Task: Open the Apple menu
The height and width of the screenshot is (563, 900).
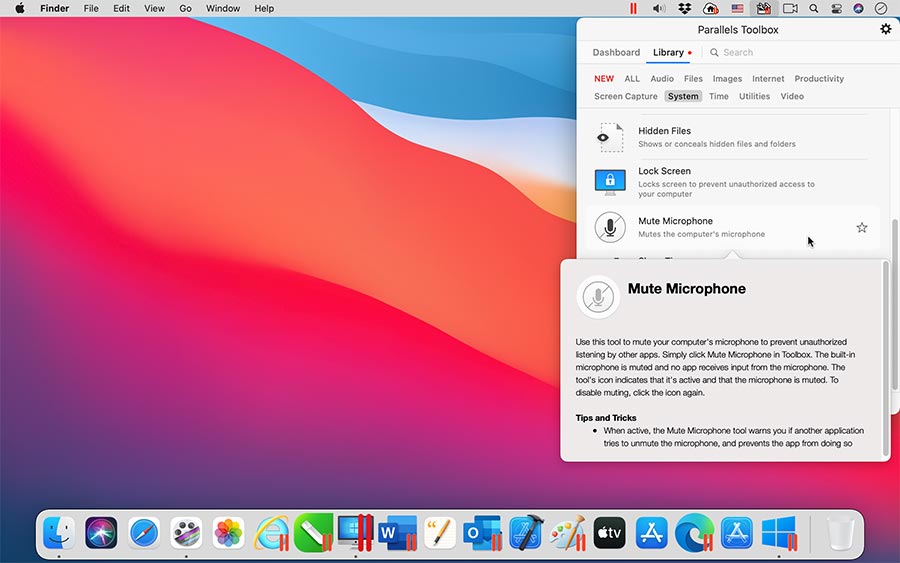Action: (19, 8)
